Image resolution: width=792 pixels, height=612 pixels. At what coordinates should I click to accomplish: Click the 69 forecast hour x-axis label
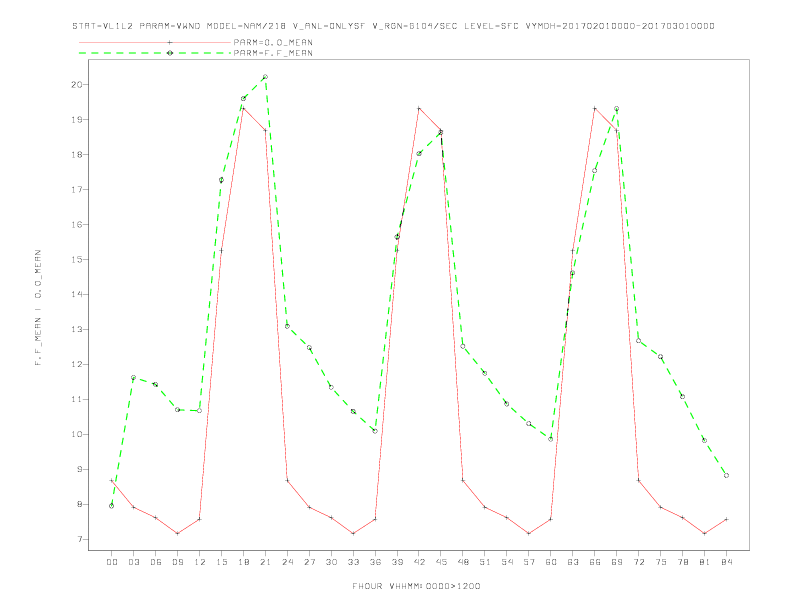pos(617,562)
